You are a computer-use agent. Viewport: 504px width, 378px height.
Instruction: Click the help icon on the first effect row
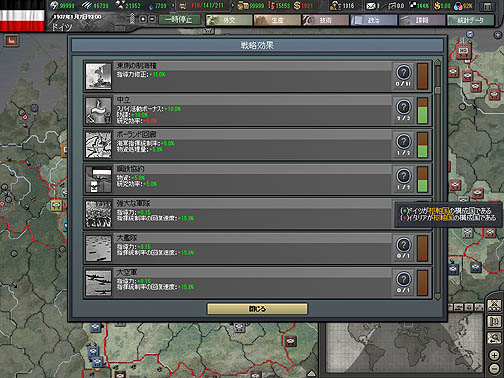(403, 72)
